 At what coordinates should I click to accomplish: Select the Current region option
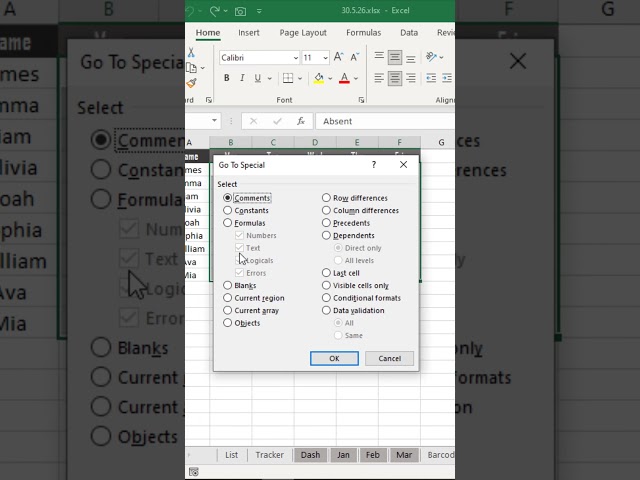tap(228, 298)
